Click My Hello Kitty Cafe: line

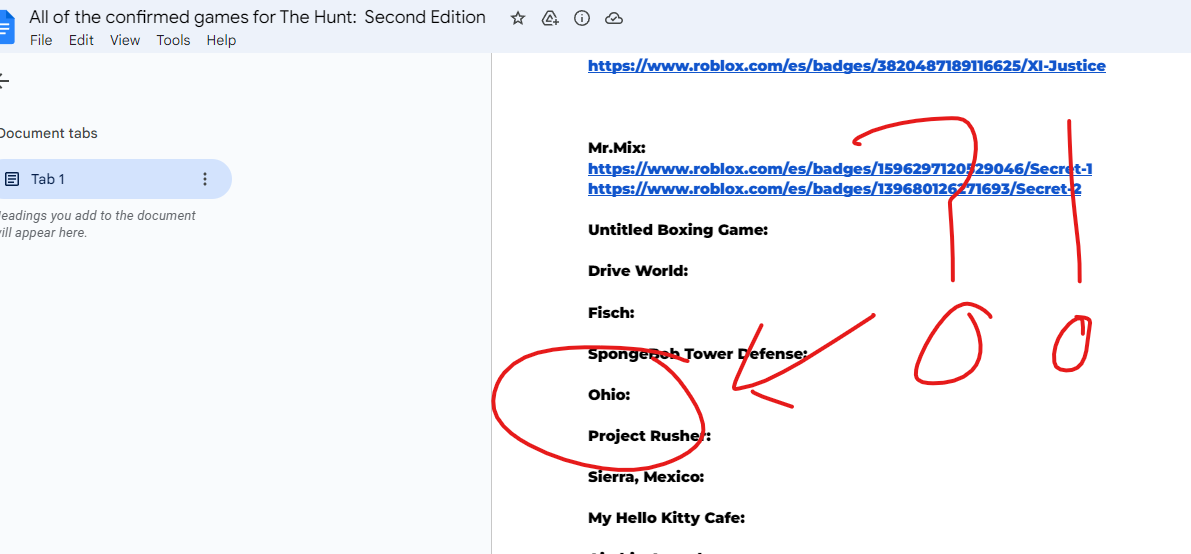667,518
